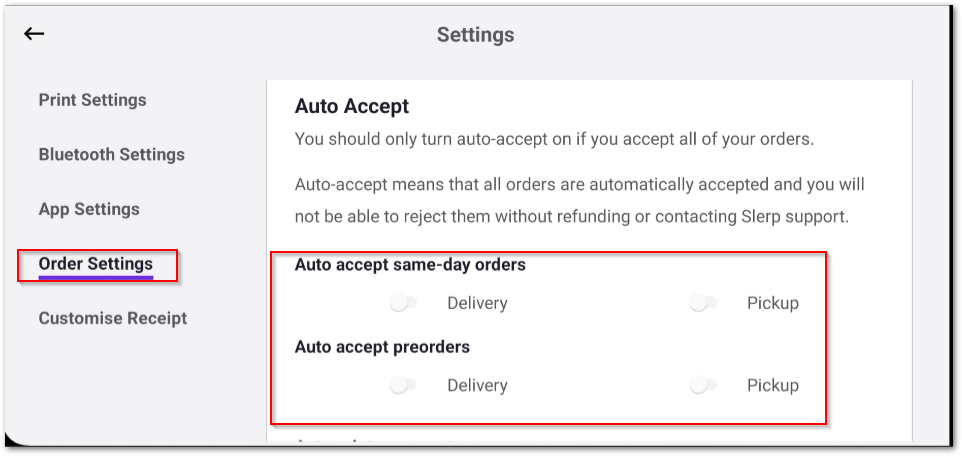The width and height of the screenshot is (962, 456).
Task: Click the Settings page title
Action: [x=475, y=35]
